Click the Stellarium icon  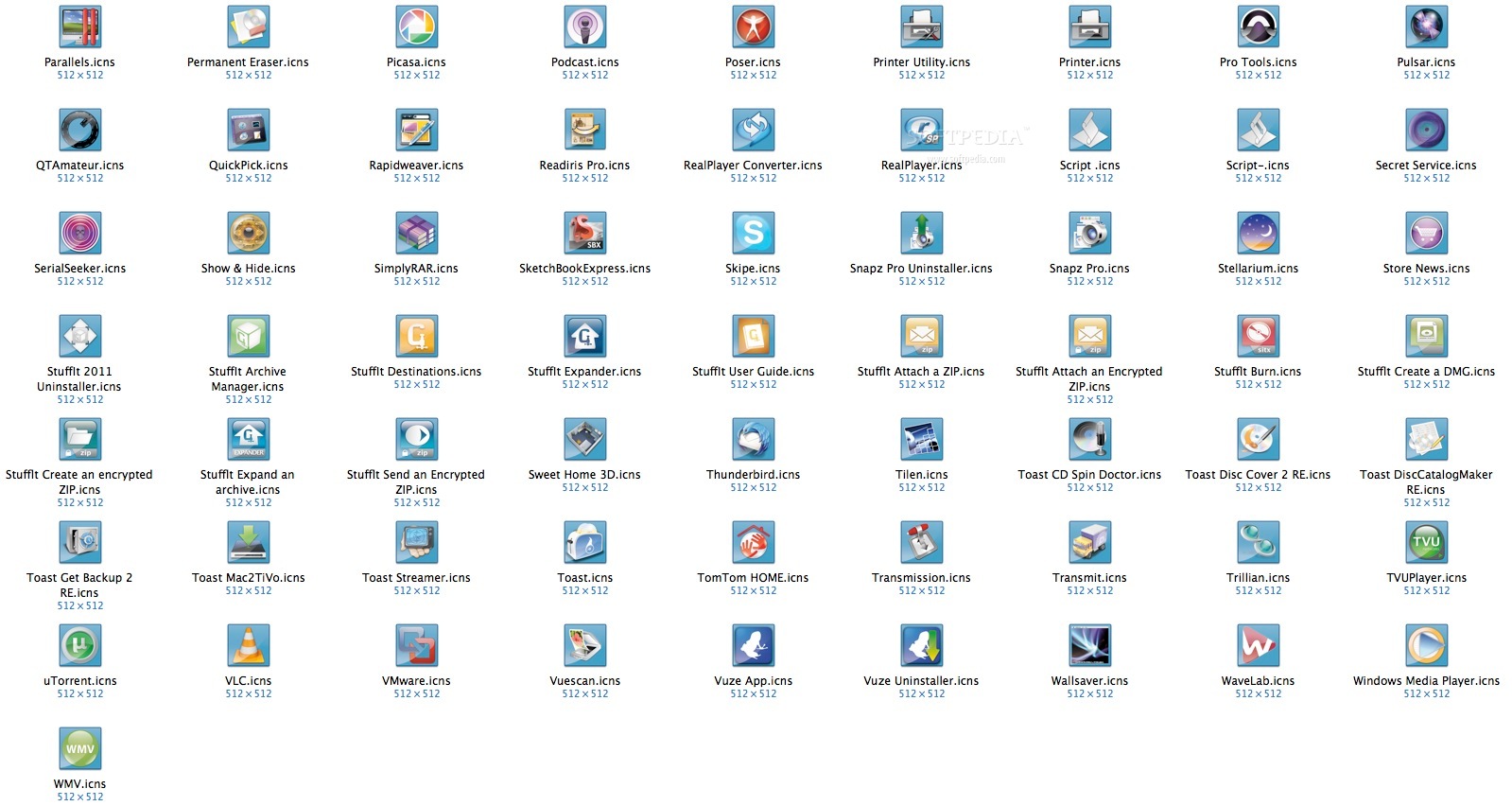click(x=1259, y=234)
